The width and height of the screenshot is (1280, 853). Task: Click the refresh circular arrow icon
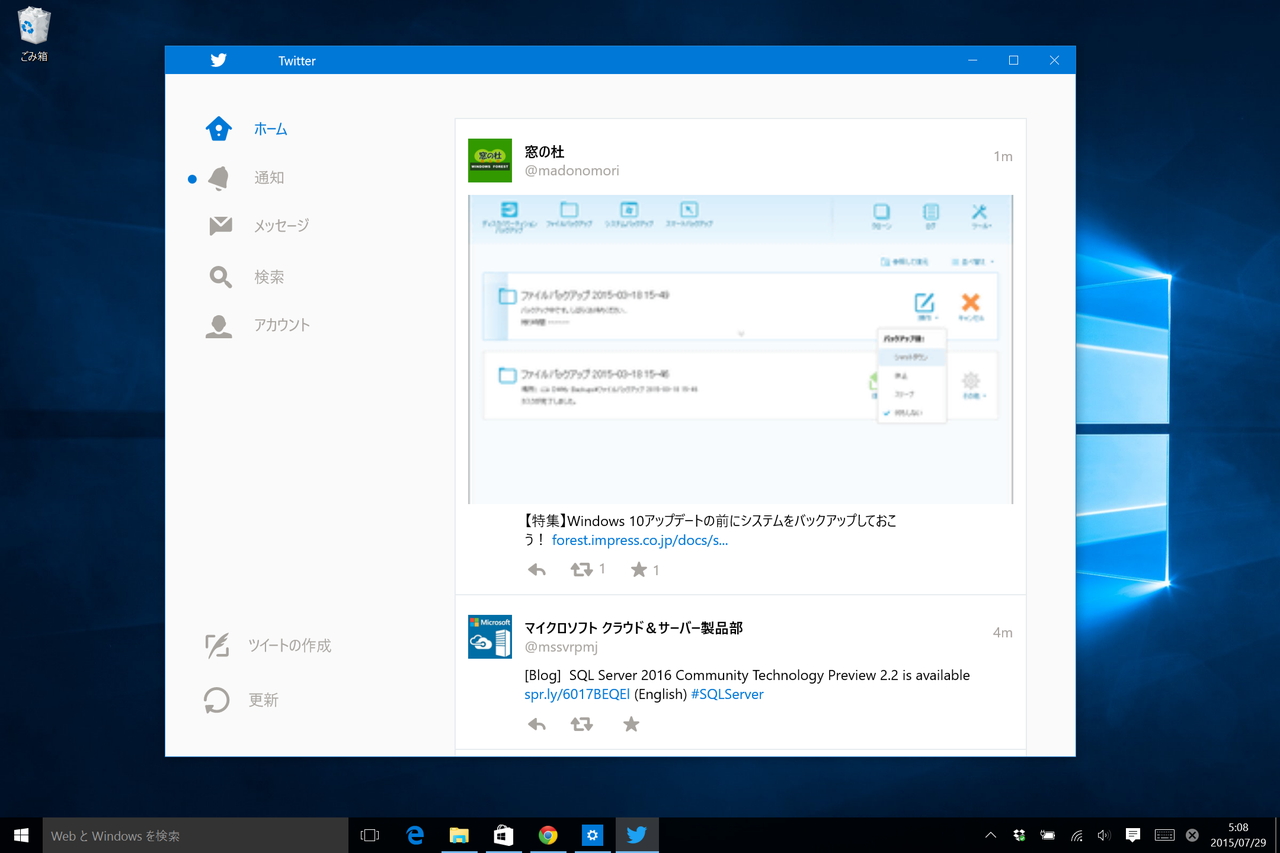217,700
